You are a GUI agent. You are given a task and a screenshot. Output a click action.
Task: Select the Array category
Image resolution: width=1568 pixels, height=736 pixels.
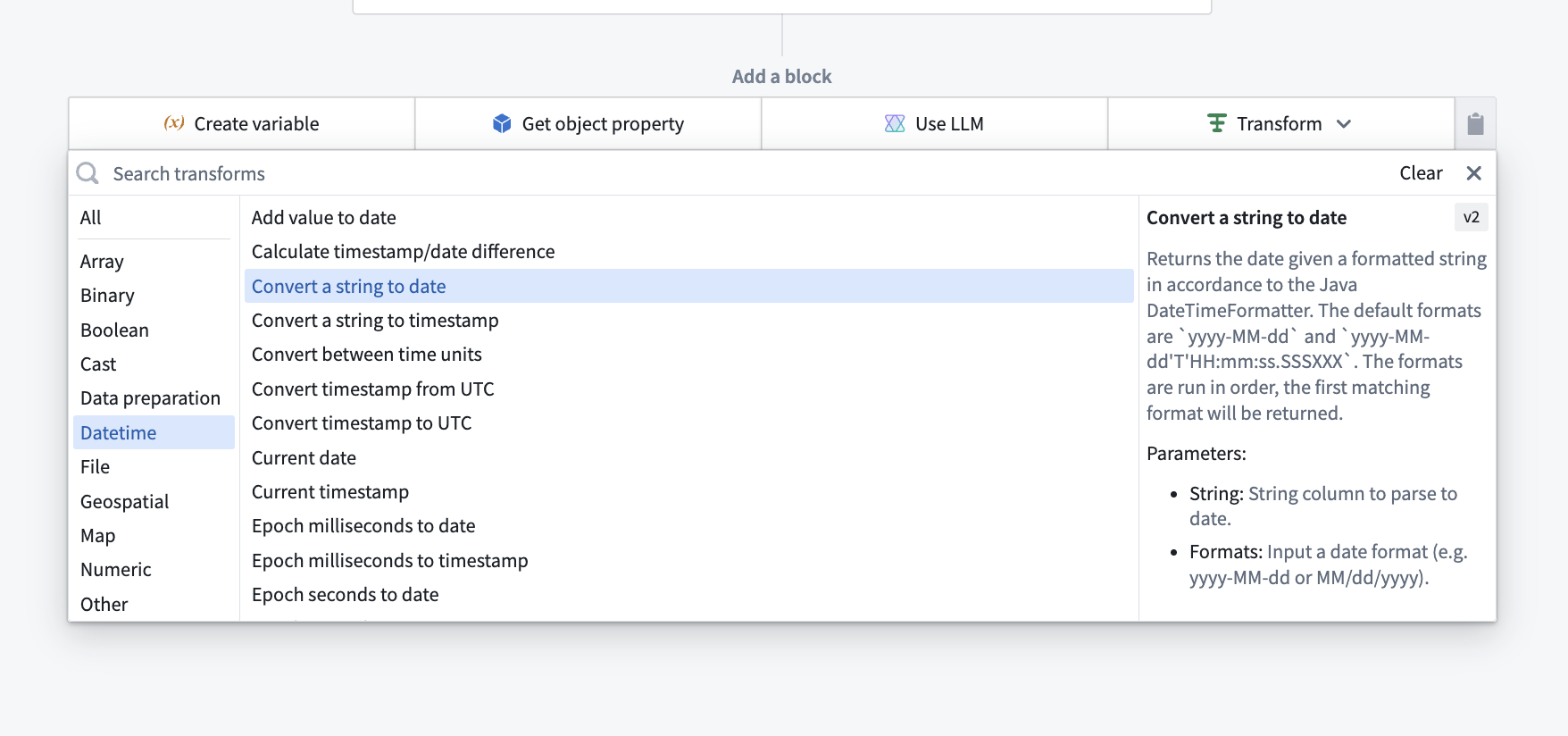coord(152,262)
